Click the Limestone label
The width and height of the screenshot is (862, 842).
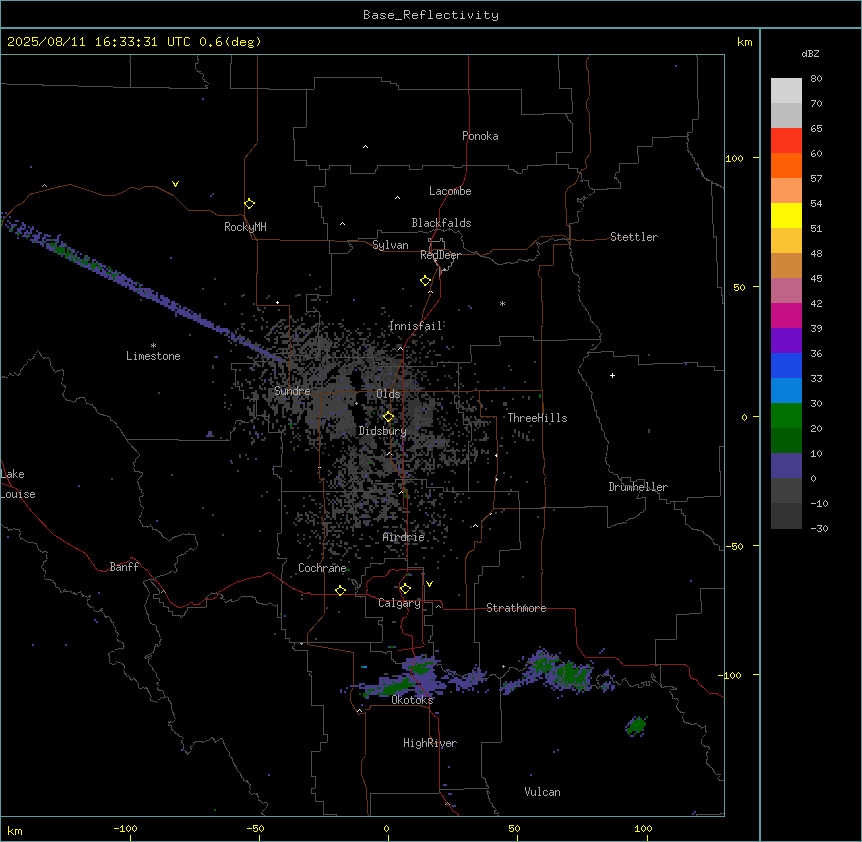pos(153,356)
